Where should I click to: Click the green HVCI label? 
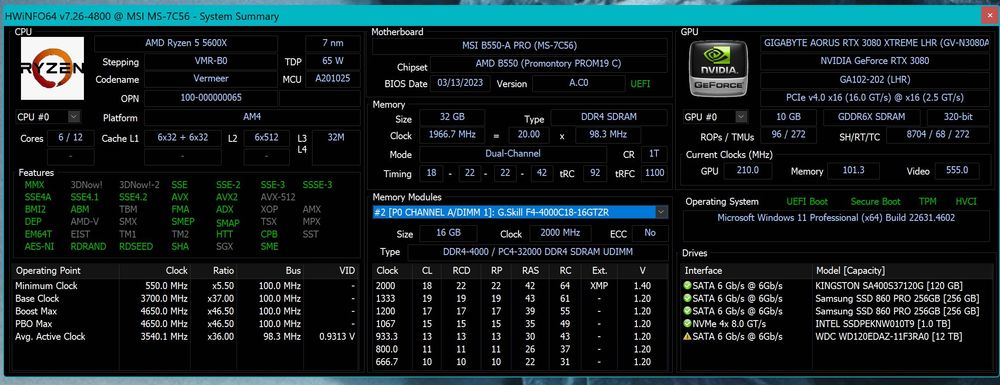(966, 201)
